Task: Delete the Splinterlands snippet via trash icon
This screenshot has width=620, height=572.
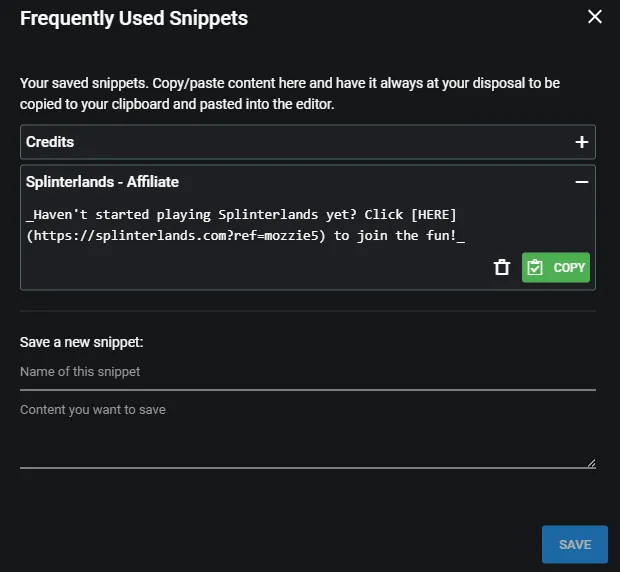Action: click(x=502, y=267)
